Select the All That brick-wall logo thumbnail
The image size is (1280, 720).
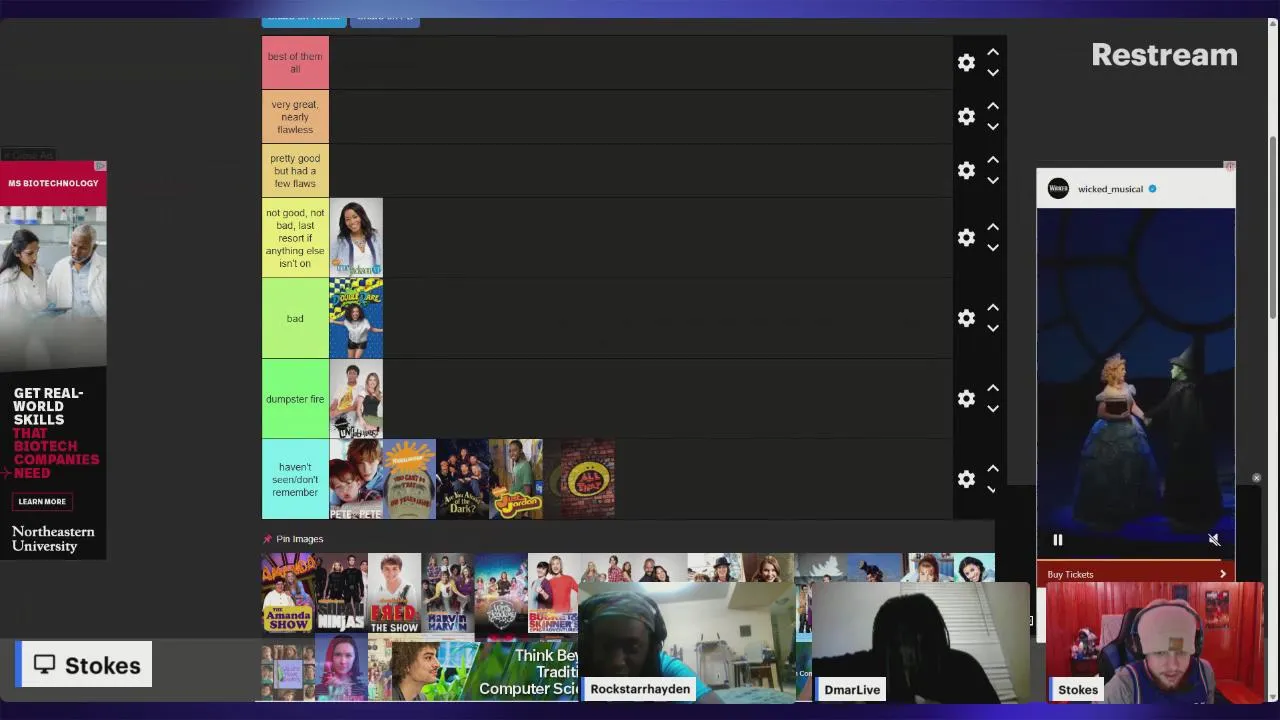(x=587, y=479)
